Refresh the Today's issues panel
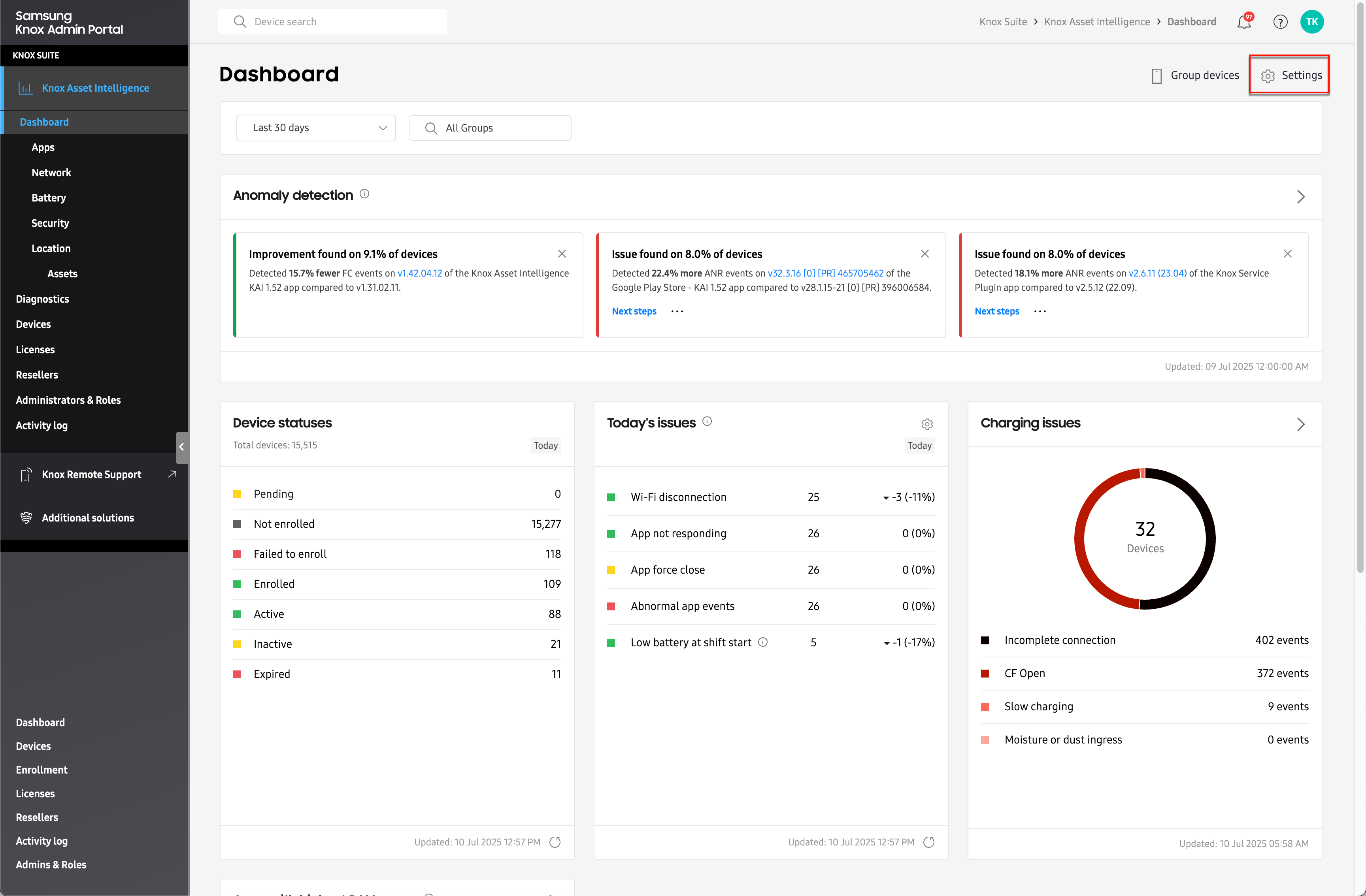The width and height of the screenshot is (1366, 896). (928, 841)
